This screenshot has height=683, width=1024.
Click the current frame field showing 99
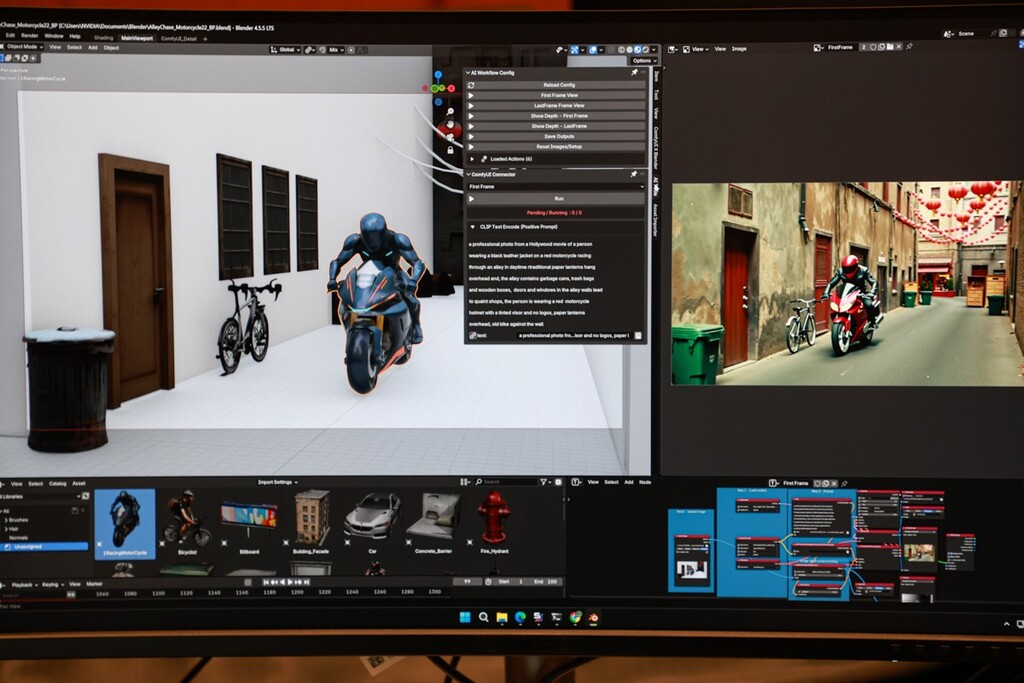click(x=467, y=581)
